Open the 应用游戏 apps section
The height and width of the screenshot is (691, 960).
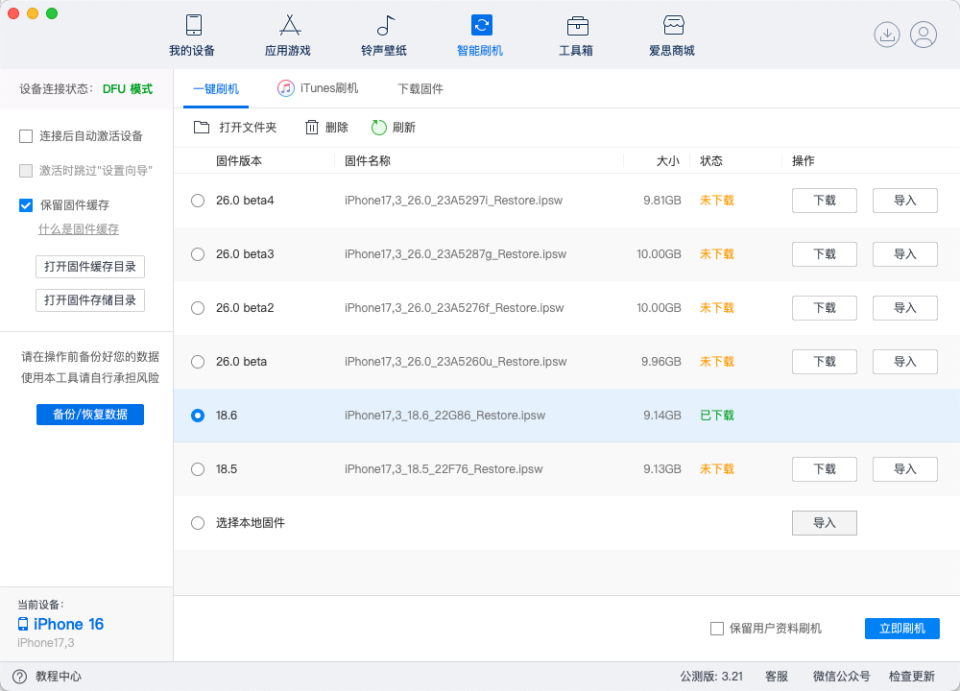coord(288,35)
